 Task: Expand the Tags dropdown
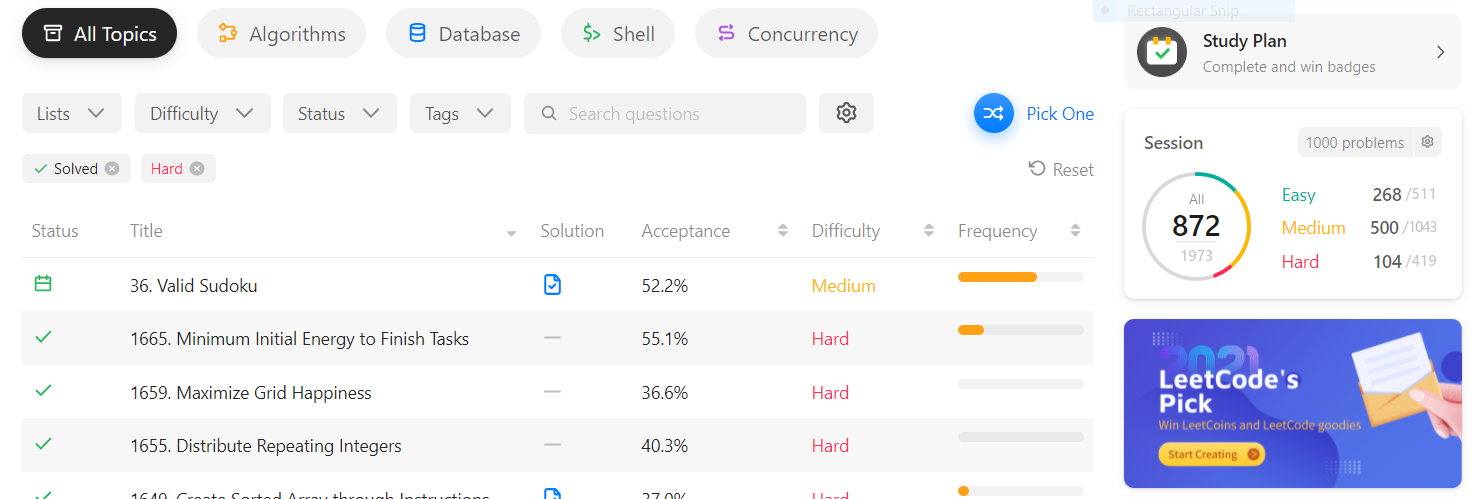[x=460, y=113]
